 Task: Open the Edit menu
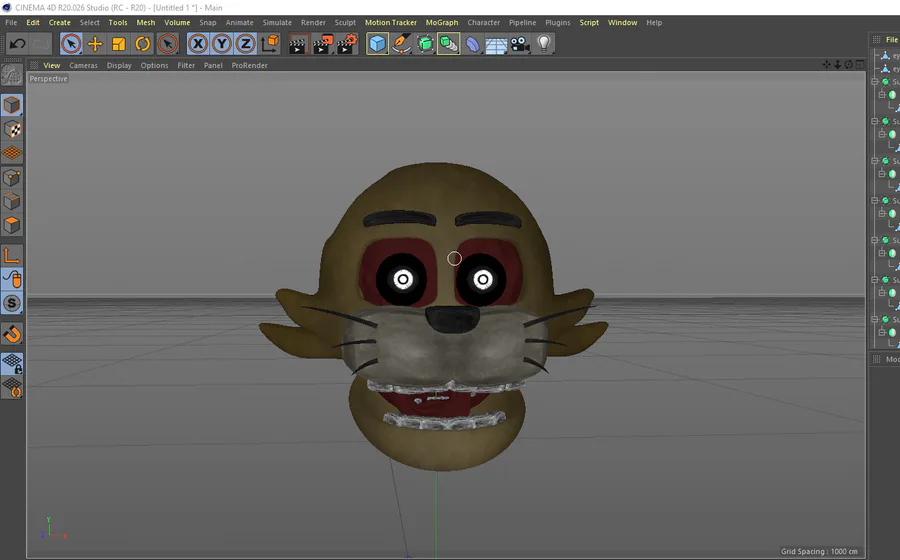(33, 22)
